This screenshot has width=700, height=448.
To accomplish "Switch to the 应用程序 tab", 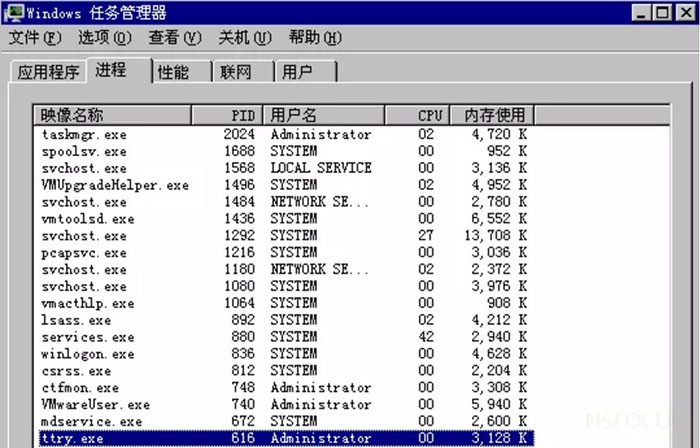I will [48, 72].
